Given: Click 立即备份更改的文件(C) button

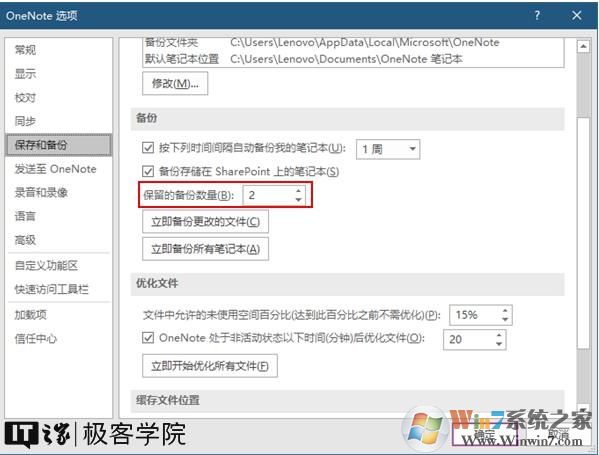Looking at the screenshot, I should click(206, 222).
